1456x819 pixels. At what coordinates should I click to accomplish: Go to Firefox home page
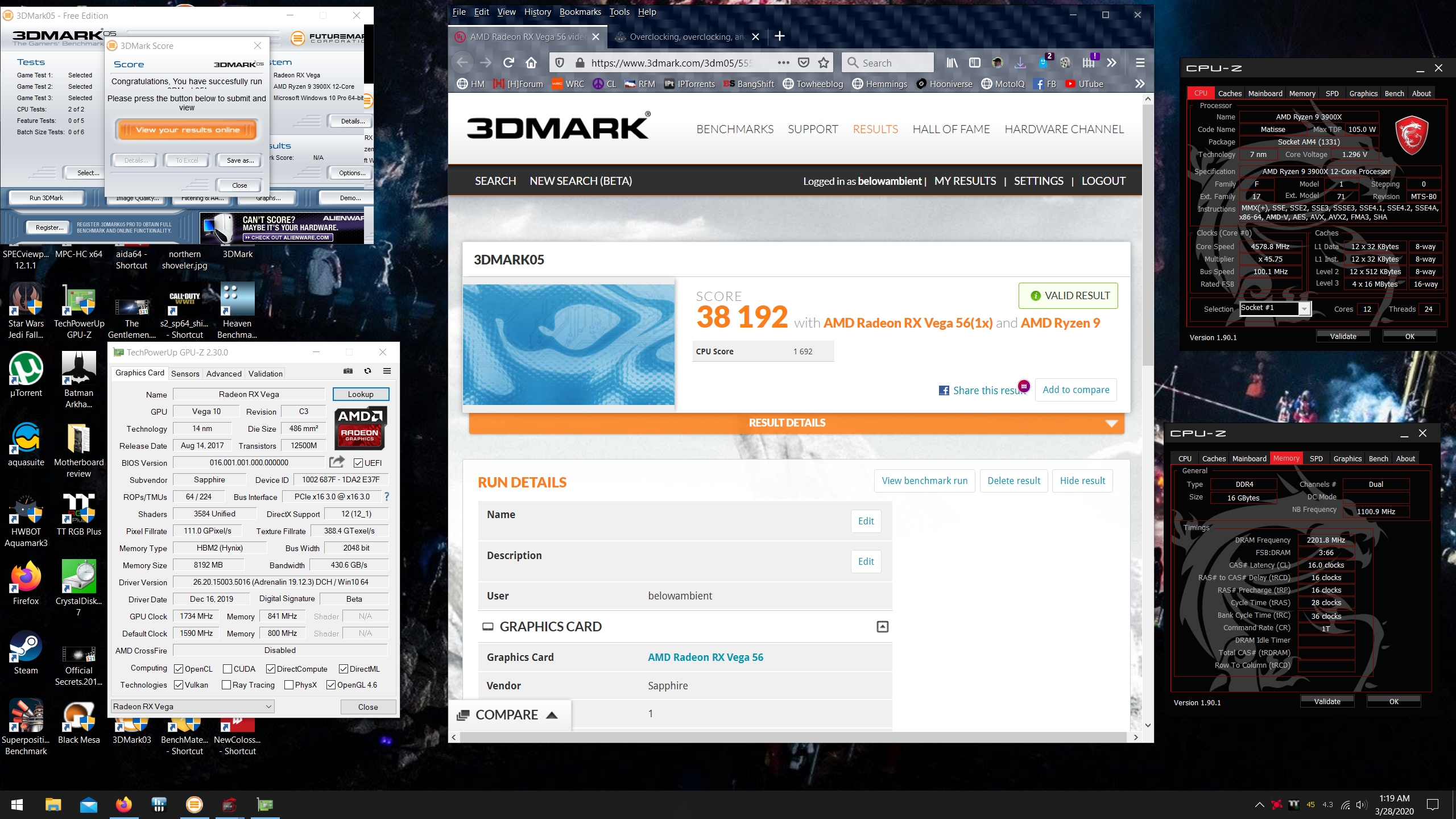point(531,63)
